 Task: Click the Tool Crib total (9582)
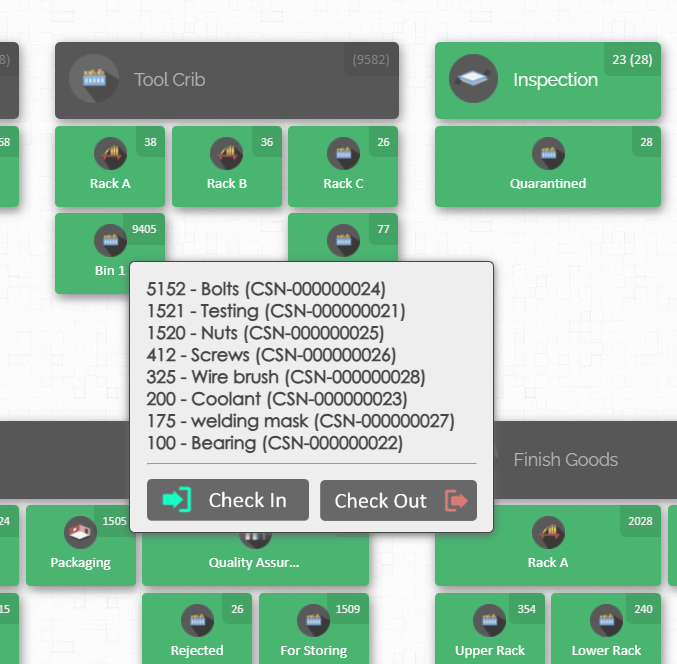coord(371,60)
